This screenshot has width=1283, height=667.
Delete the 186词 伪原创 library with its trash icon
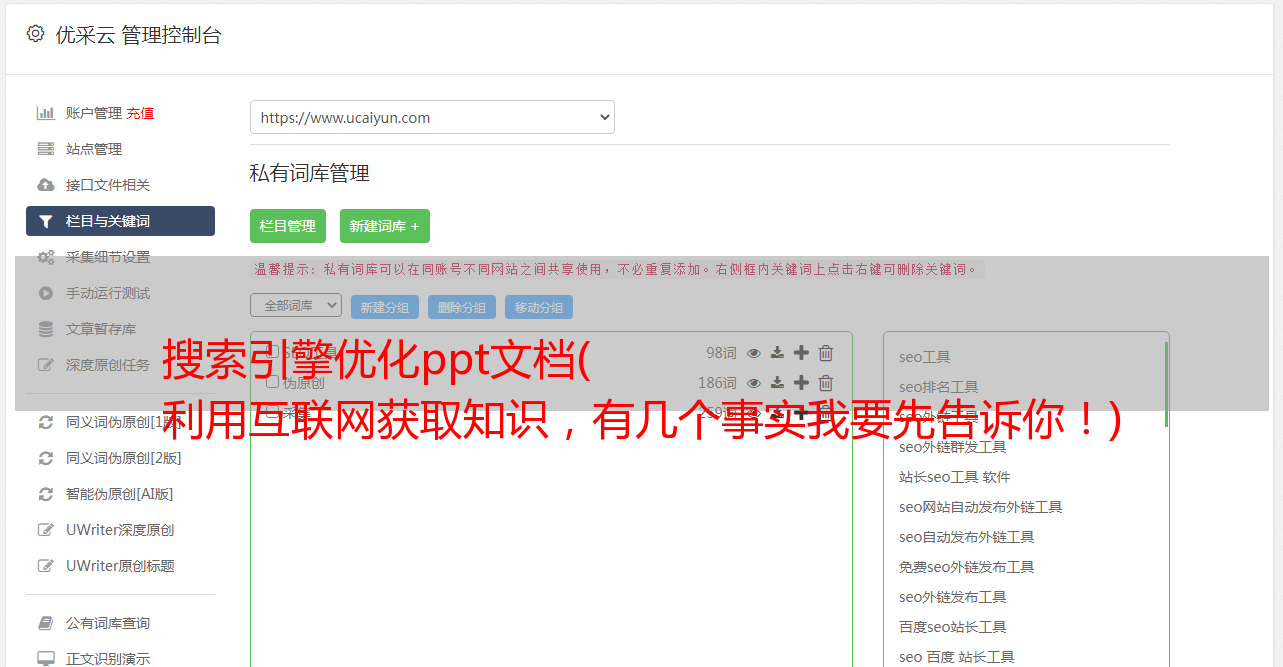pos(826,382)
